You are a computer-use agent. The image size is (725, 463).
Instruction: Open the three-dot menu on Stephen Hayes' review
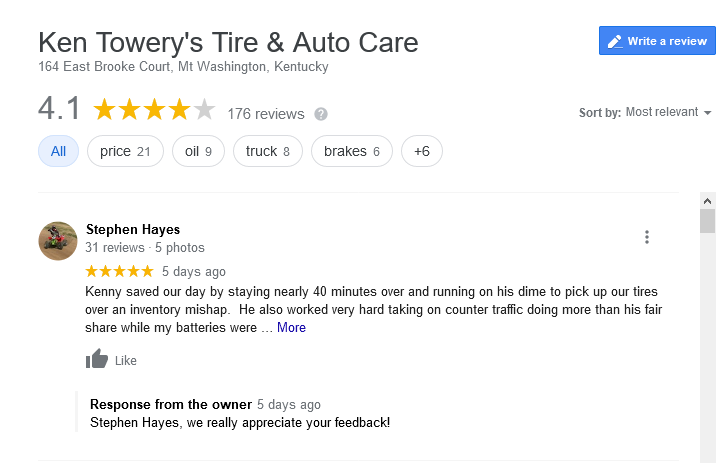[647, 237]
